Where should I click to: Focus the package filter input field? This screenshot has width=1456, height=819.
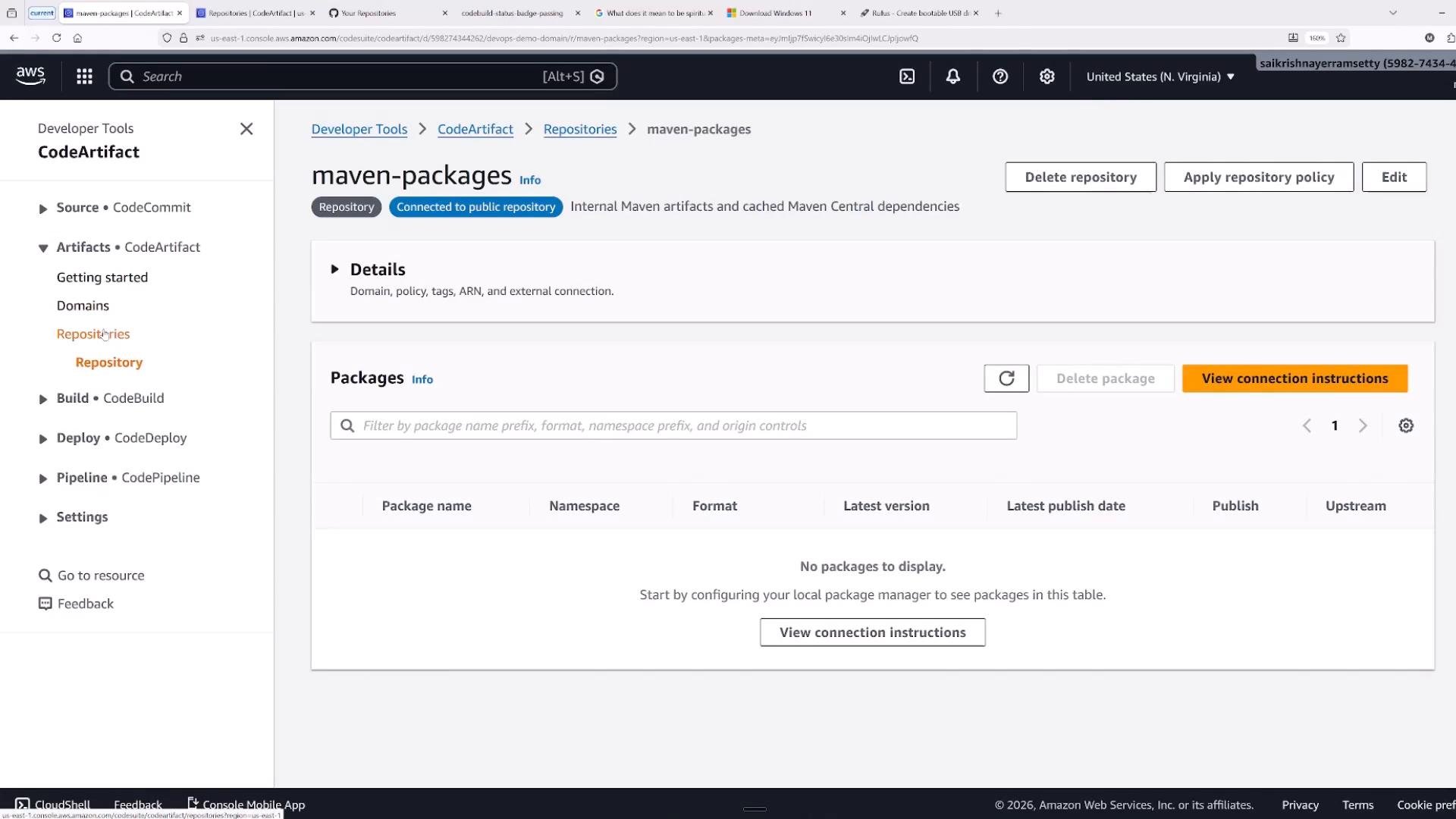[x=673, y=425]
